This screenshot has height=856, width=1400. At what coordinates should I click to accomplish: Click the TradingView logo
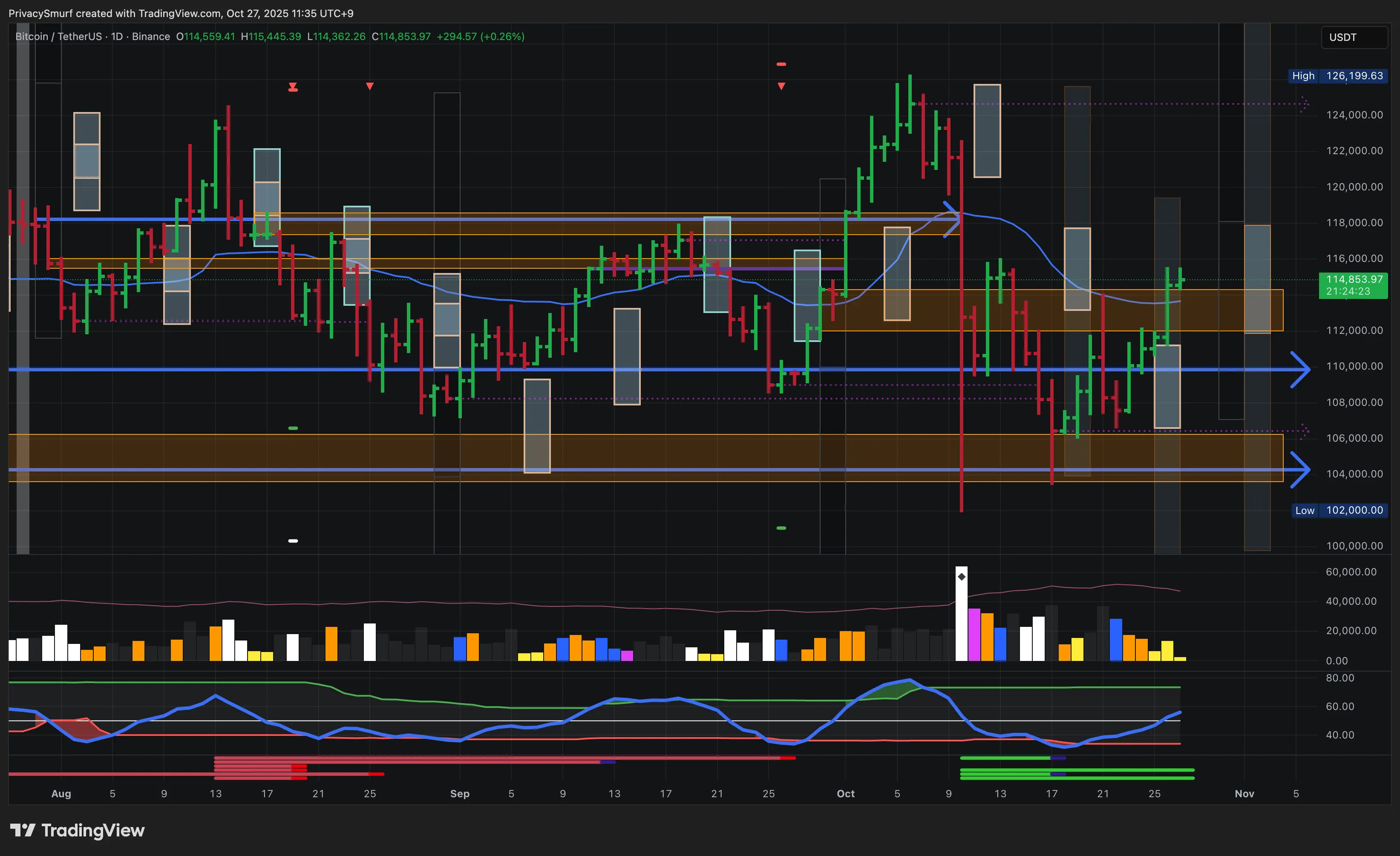pyautogui.click(x=77, y=830)
